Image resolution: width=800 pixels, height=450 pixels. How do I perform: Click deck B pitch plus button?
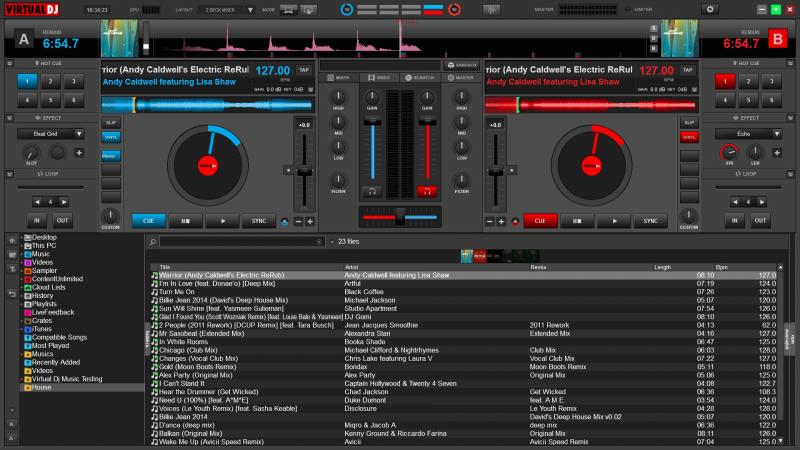pos(501,221)
